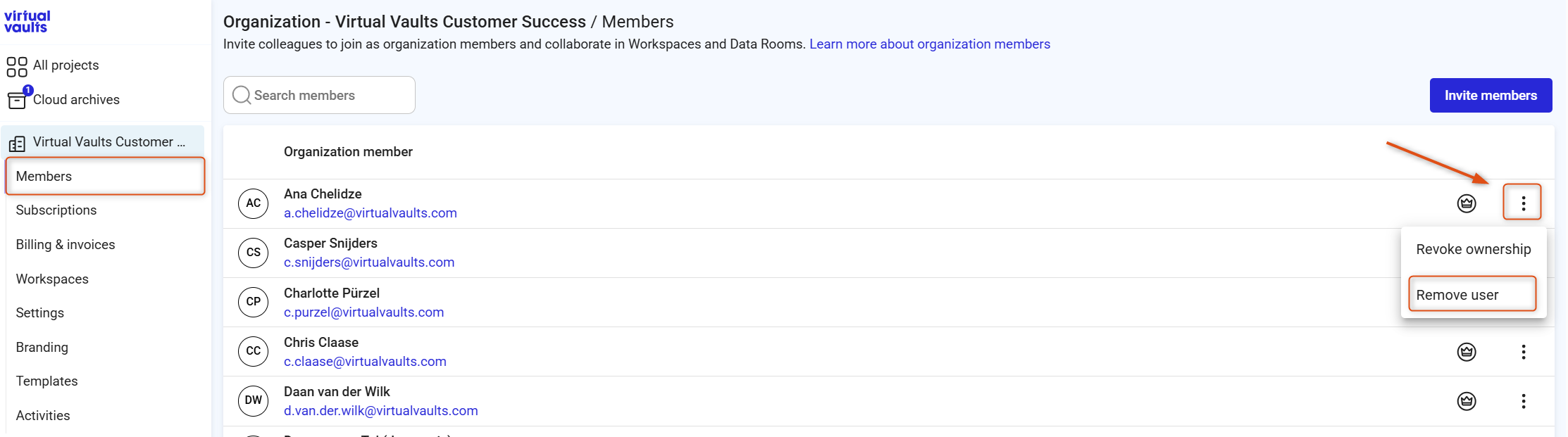1568x437 pixels.
Task: Click the name Ana Chelidze
Action: point(323,194)
